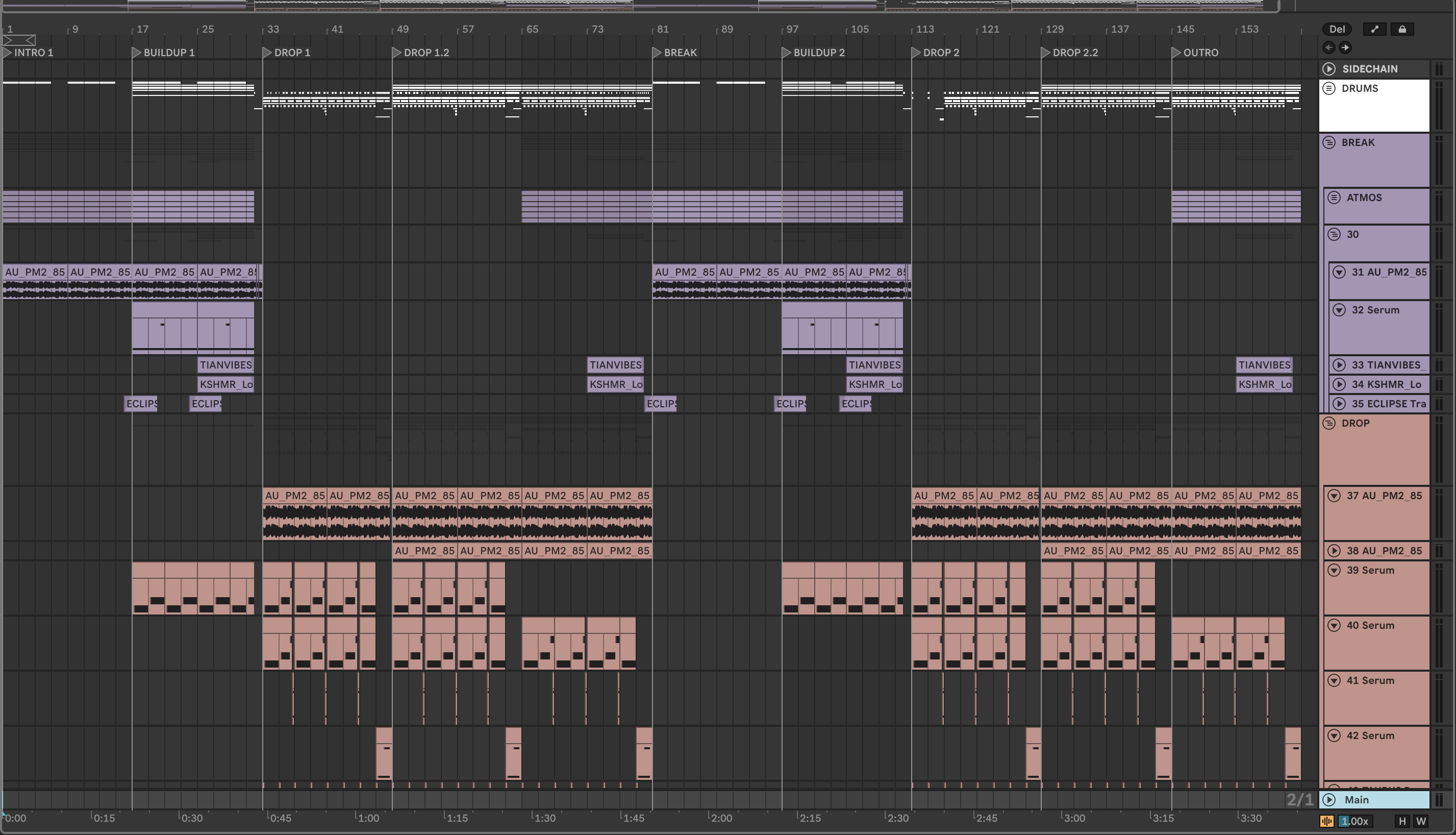The width and height of the screenshot is (1456, 835).
Task: Click the 2/1 grid size label
Action: click(x=1299, y=799)
